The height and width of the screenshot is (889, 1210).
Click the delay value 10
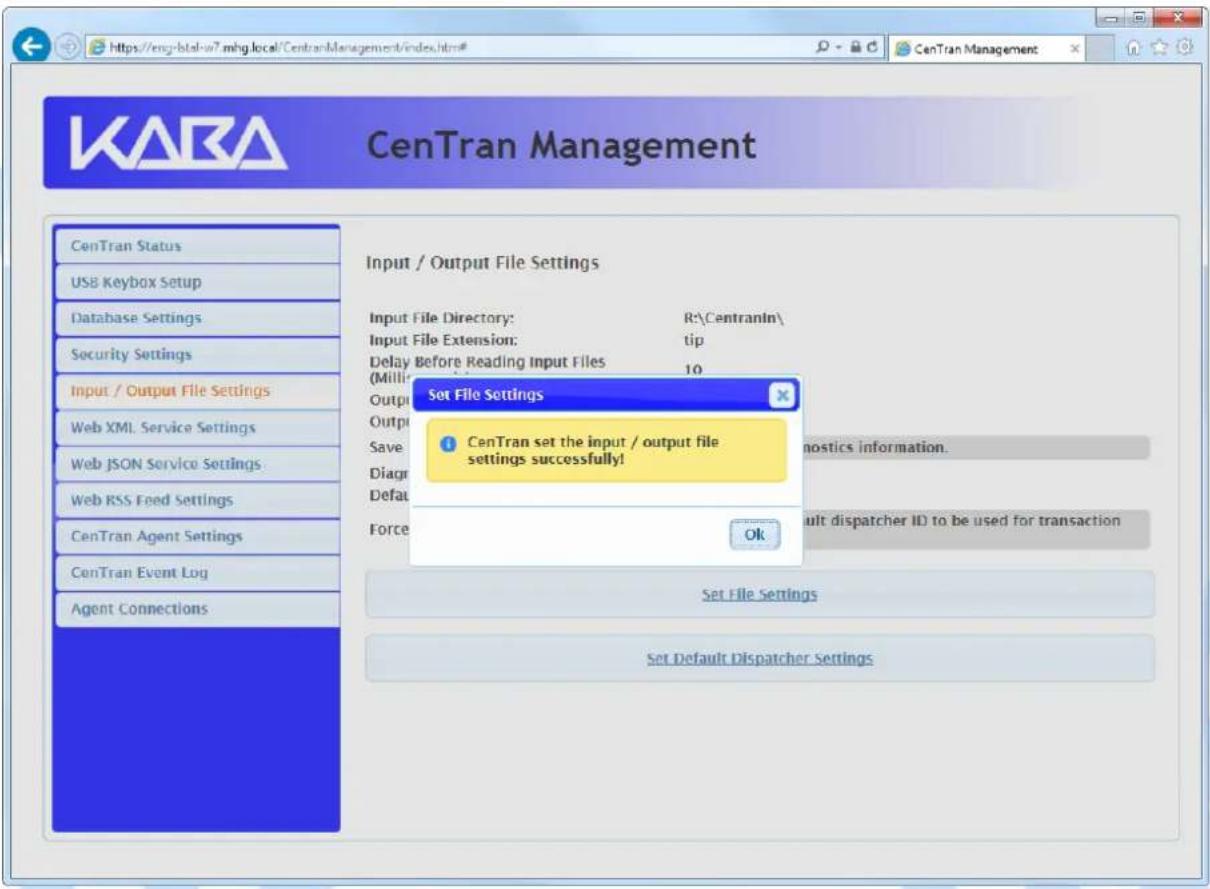[692, 370]
